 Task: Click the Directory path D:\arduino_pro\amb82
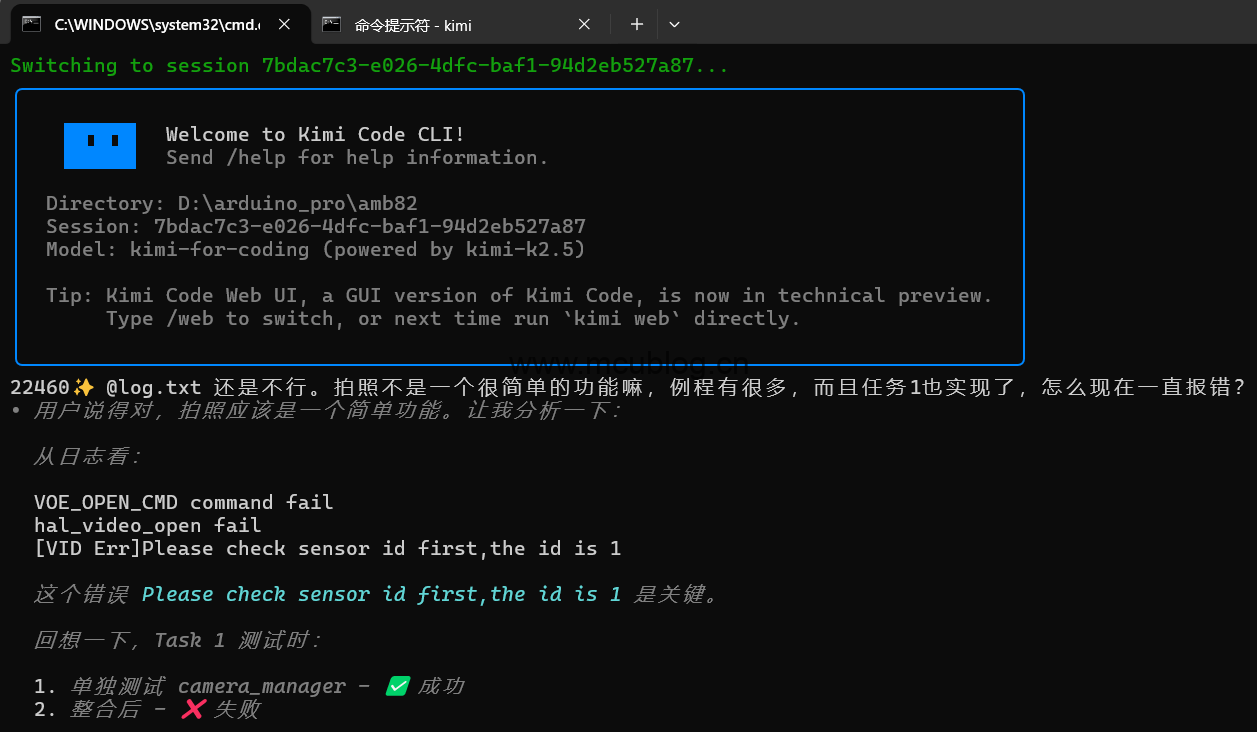297,204
